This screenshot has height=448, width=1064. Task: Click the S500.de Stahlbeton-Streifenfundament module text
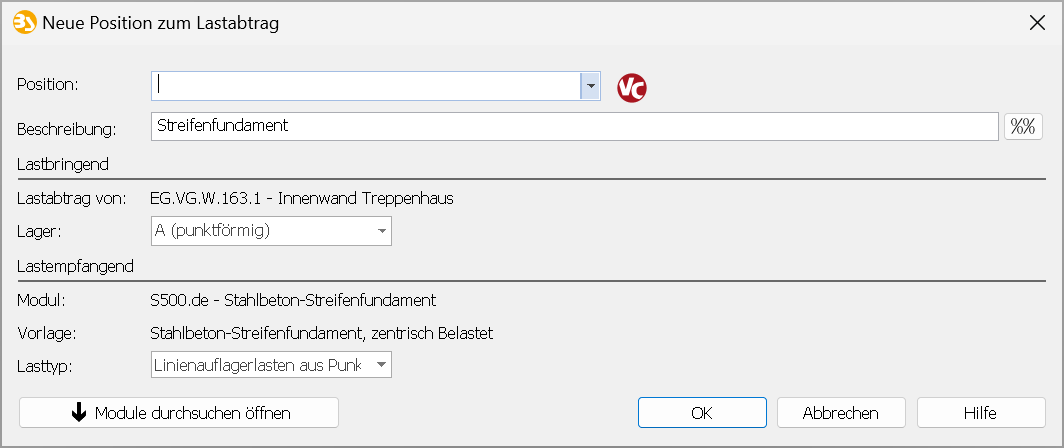[x=293, y=299]
